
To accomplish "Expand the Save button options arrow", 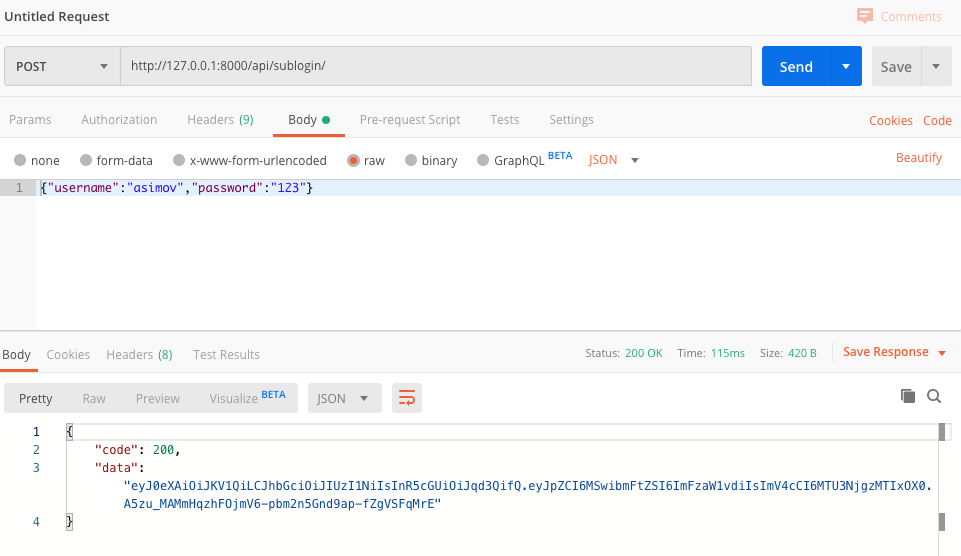I will click(x=936, y=66).
